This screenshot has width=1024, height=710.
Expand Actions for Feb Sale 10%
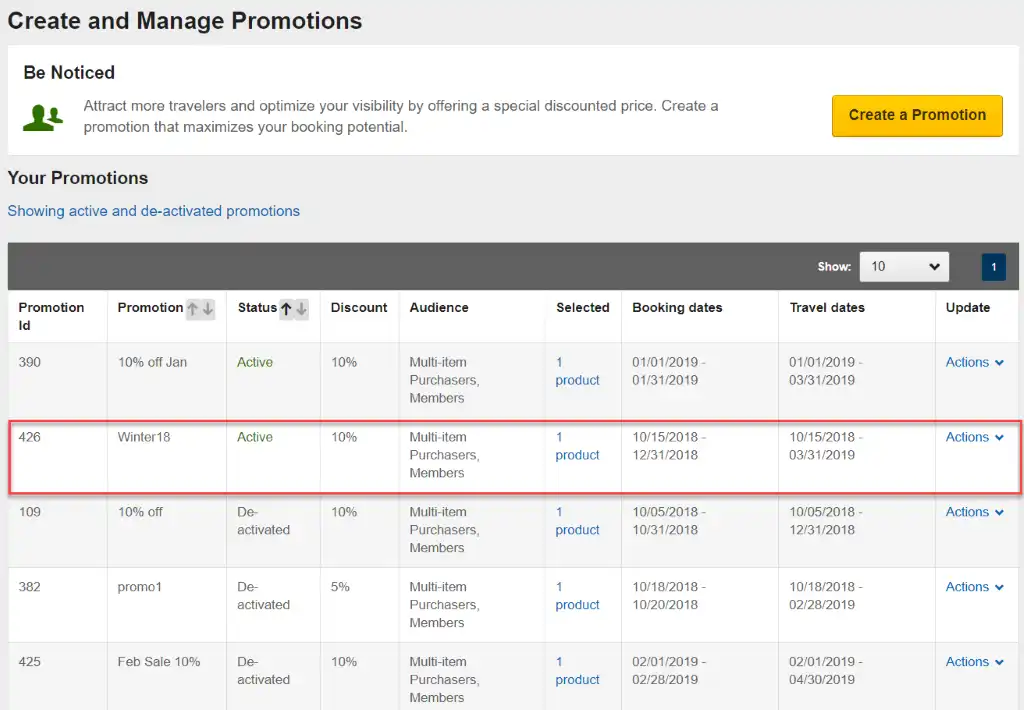(x=974, y=663)
